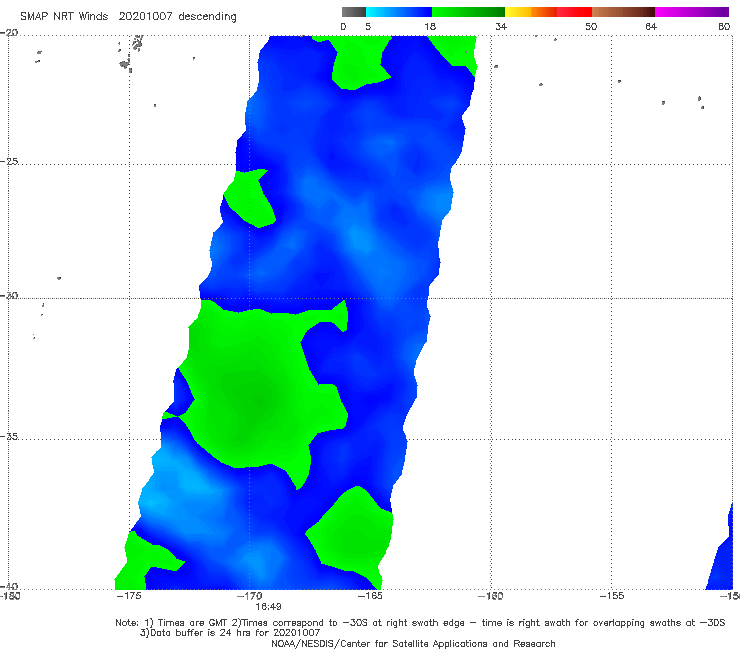This screenshot has height=650, width=740.
Task: Click the title text "SMAP NRT Winds"
Action: [x=64, y=16]
